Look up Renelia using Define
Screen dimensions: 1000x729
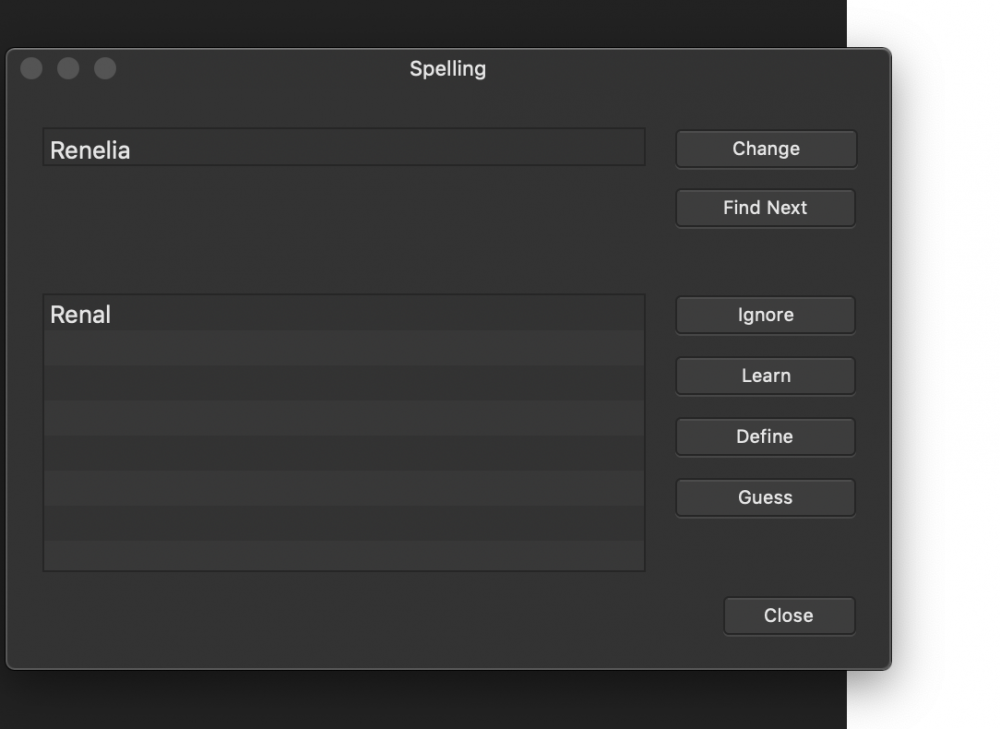tap(765, 436)
